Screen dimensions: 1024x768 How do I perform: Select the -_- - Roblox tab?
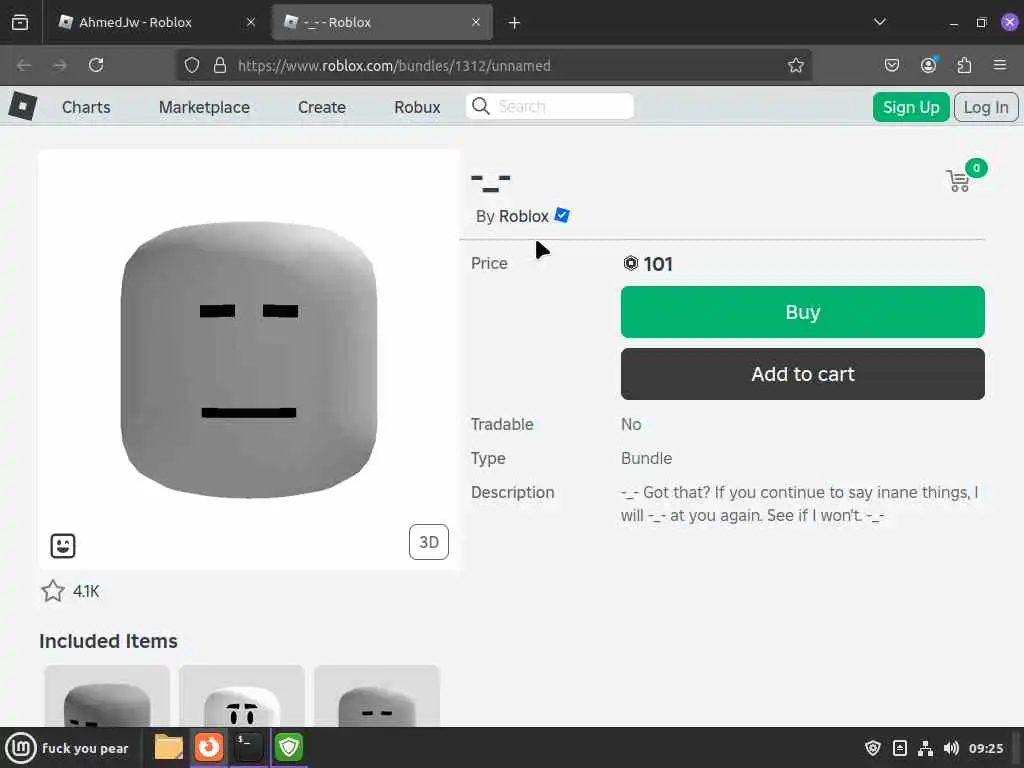coord(383,22)
